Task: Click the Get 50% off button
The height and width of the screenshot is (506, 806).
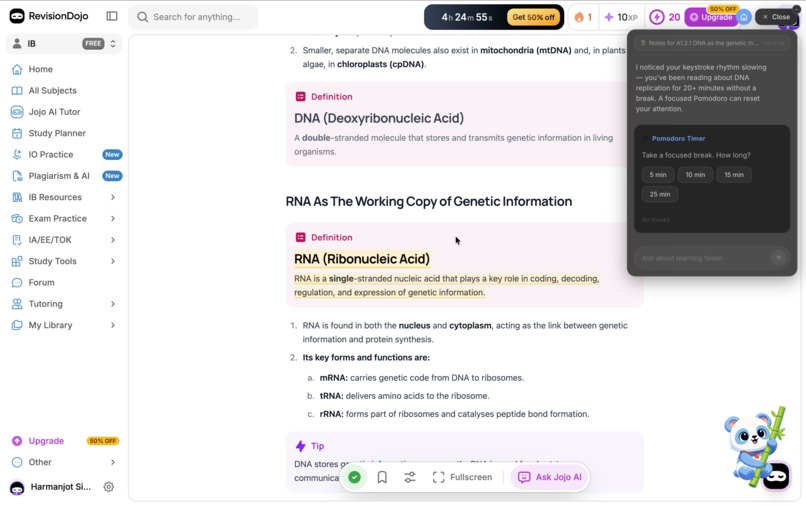Action: click(x=533, y=17)
